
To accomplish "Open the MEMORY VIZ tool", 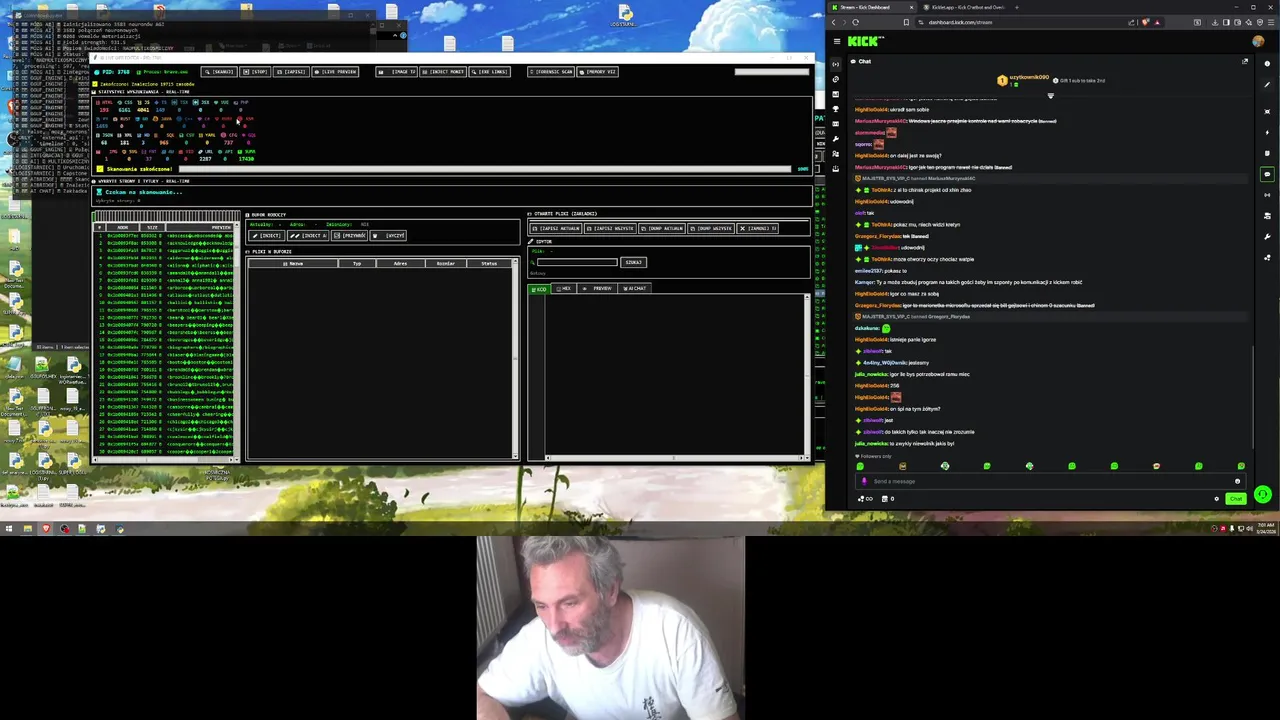I will point(598,72).
